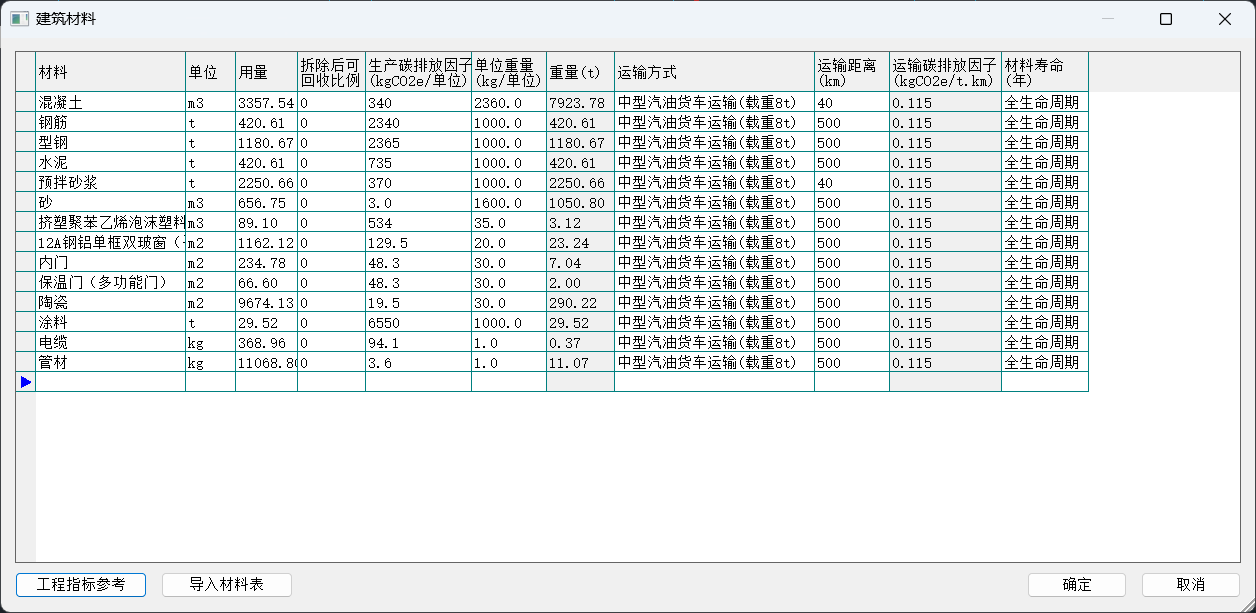Click the 工程指标参考 button
Image resolution: width=1256 pixels, height=613 pixels.
pyautogui.click(x=81, y=585)
